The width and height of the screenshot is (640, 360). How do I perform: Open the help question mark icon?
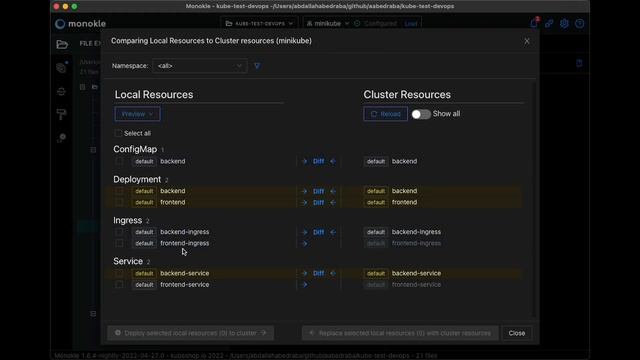(579, 24)
